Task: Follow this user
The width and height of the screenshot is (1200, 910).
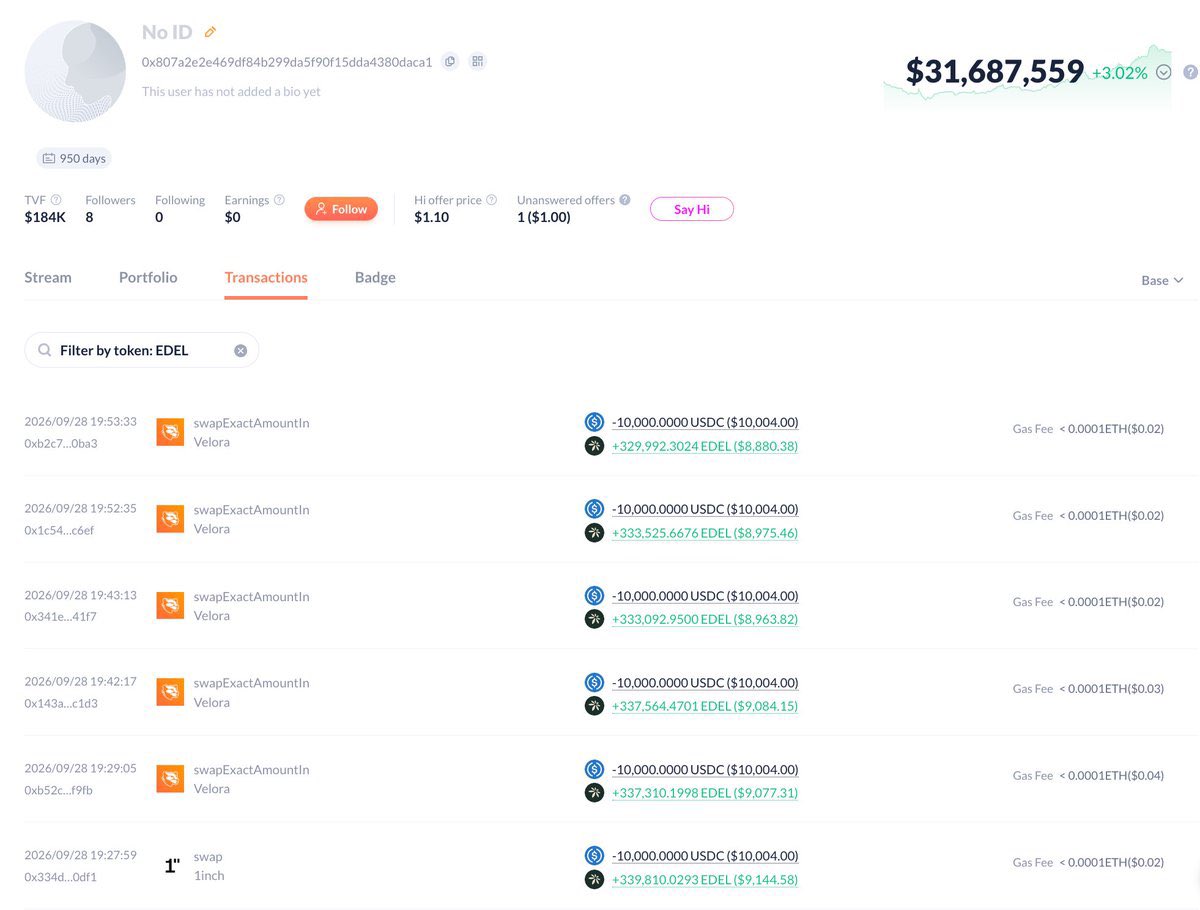Action: point(341,209)
